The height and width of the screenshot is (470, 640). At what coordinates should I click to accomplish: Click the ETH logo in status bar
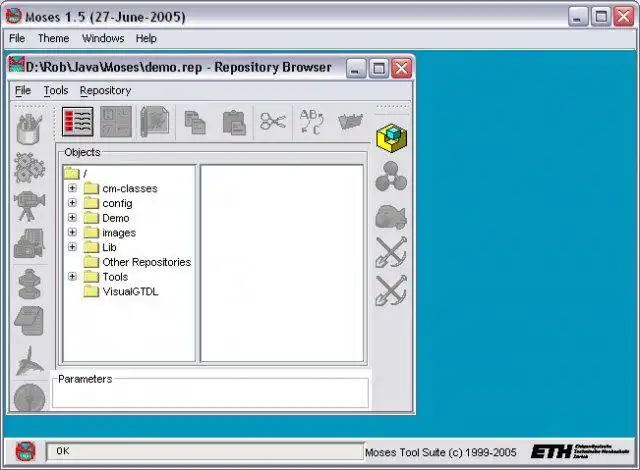pos(580,452)
